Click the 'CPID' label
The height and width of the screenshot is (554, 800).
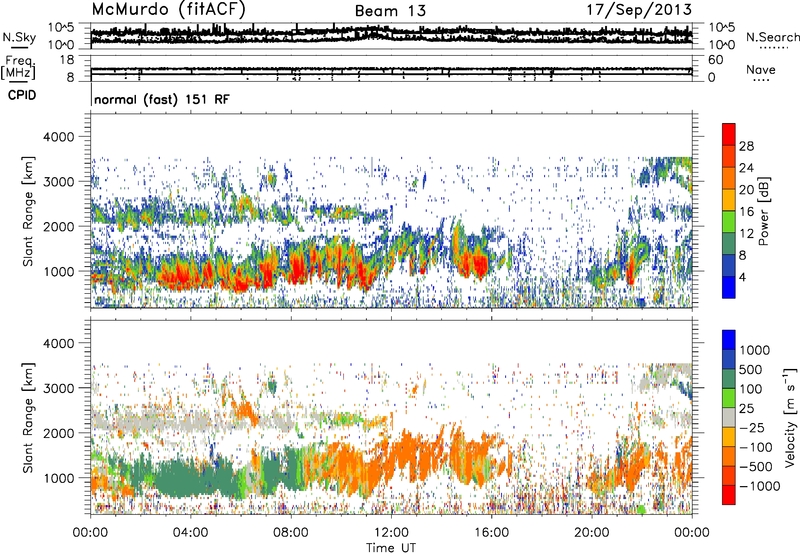(21, 95)
